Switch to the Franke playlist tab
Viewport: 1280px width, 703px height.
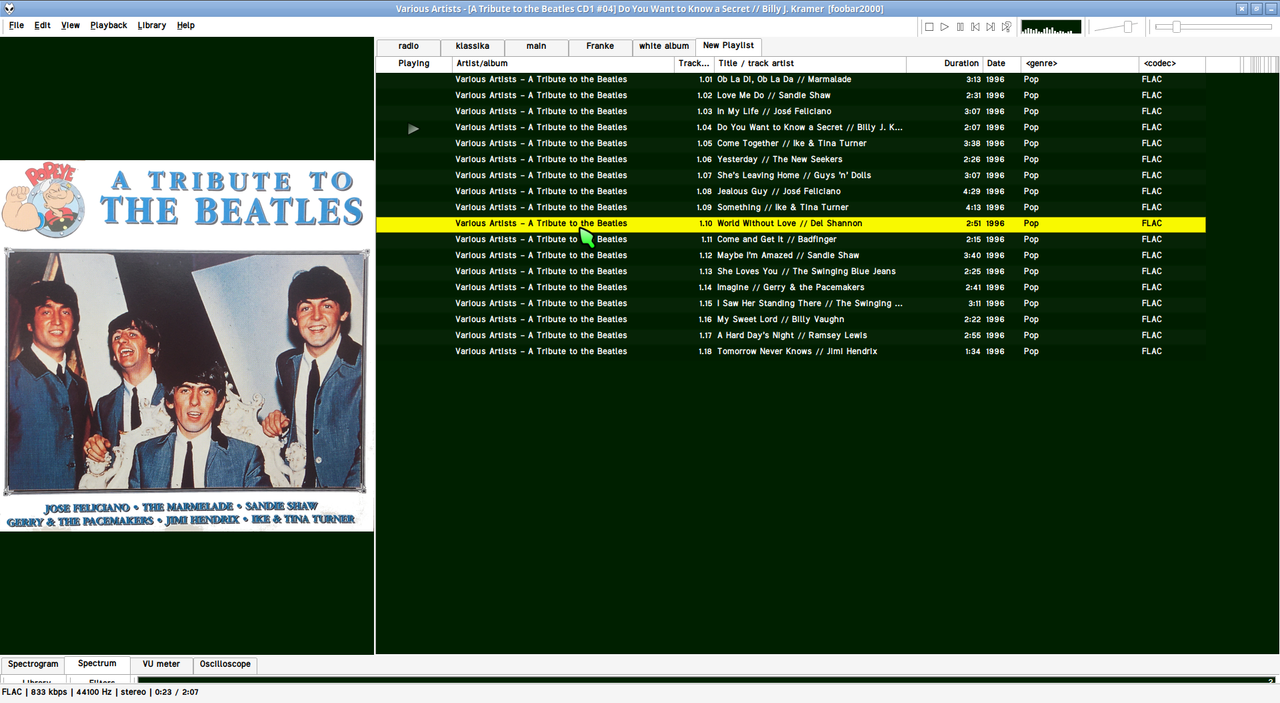click(x=600, y=46)
